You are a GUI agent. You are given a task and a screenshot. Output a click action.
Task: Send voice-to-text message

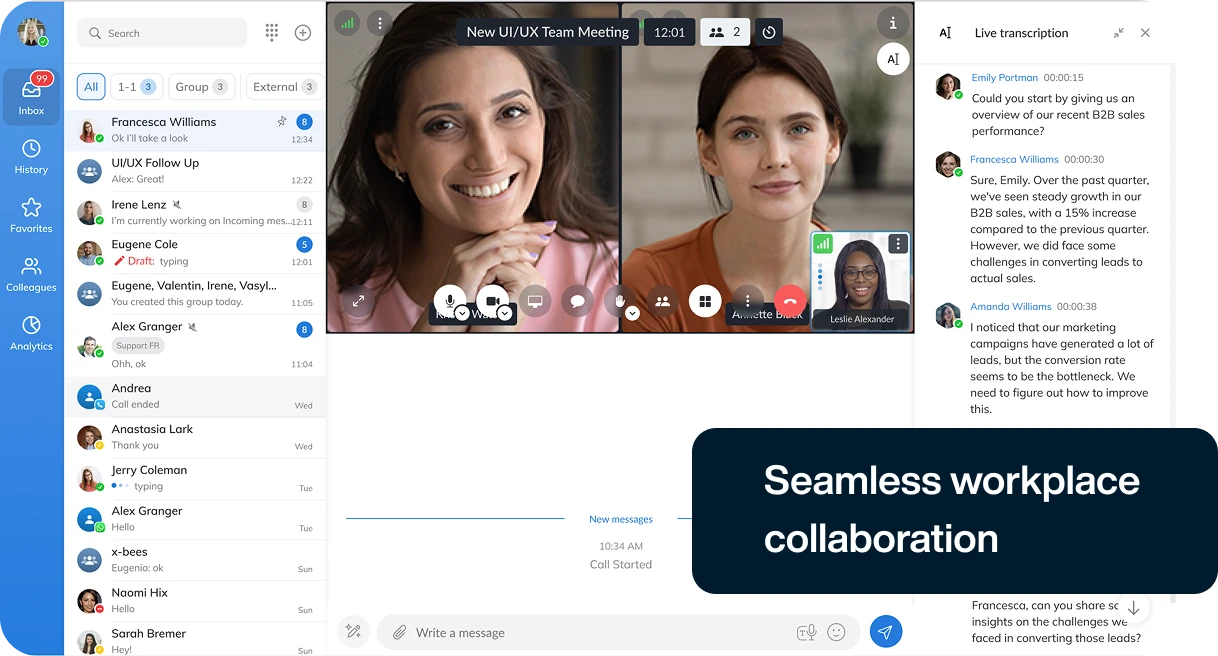click(807, 632)
